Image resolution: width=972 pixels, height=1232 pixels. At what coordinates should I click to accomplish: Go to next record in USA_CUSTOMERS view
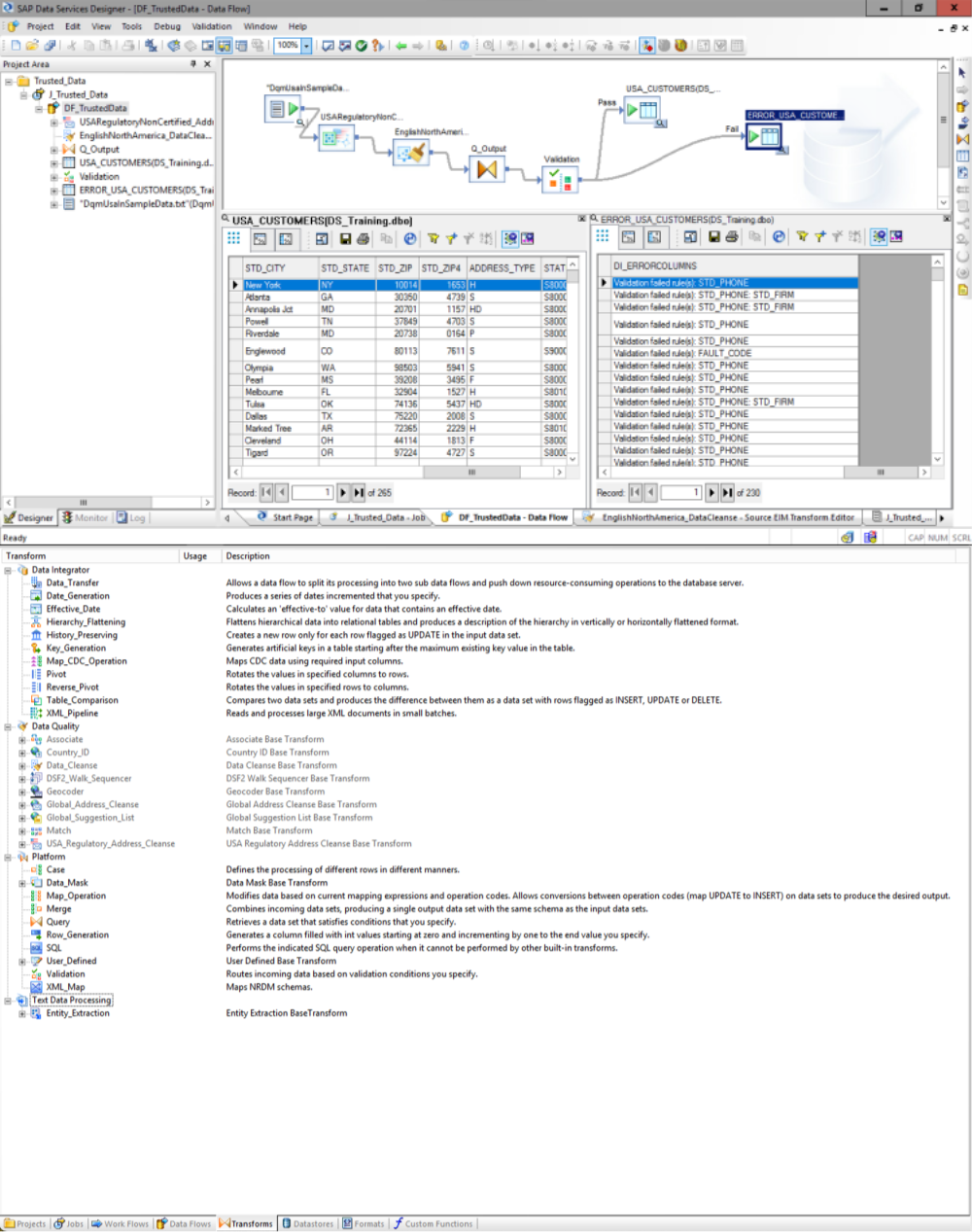point(343,493)
